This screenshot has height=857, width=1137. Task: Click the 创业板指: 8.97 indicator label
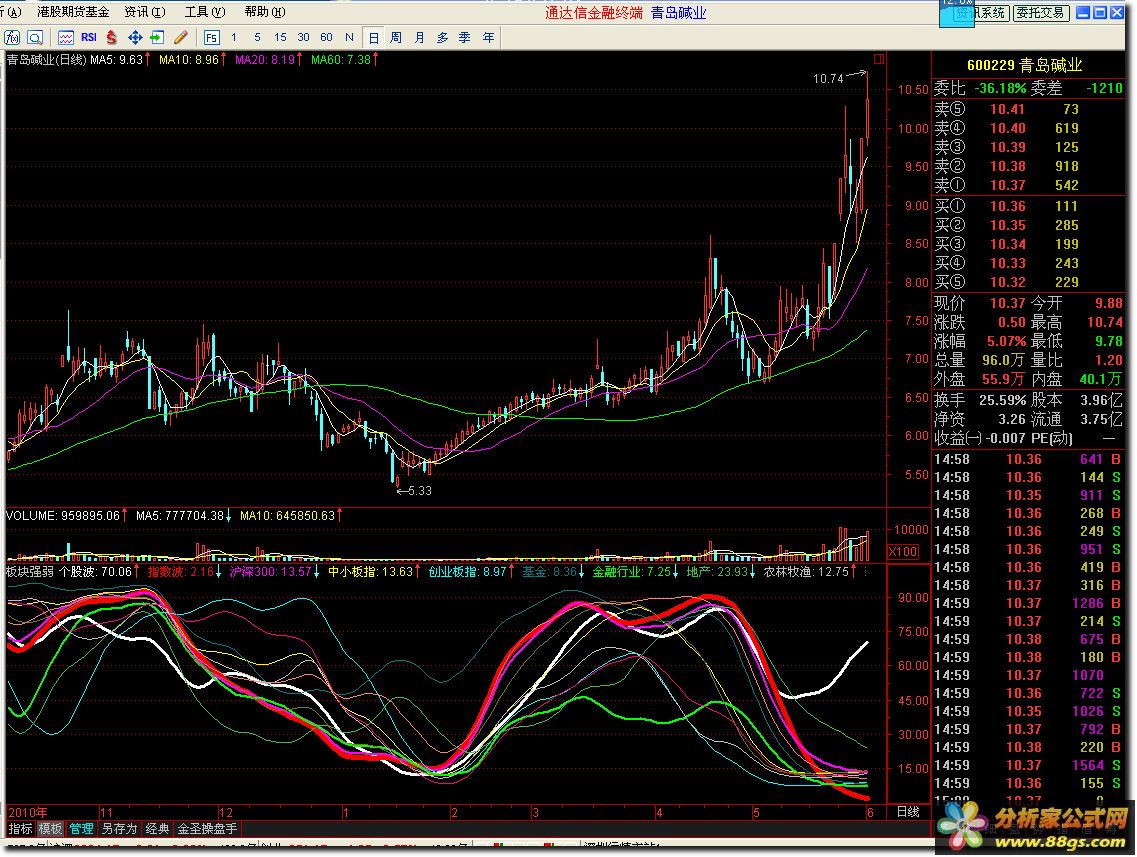tap(467, 572)
